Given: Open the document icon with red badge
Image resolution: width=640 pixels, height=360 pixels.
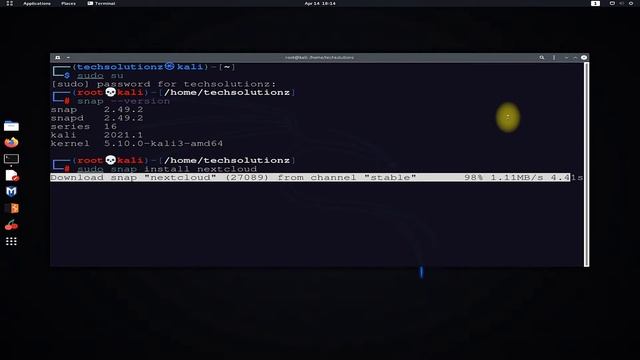Looking at the screenshot, I should [11, 176].
